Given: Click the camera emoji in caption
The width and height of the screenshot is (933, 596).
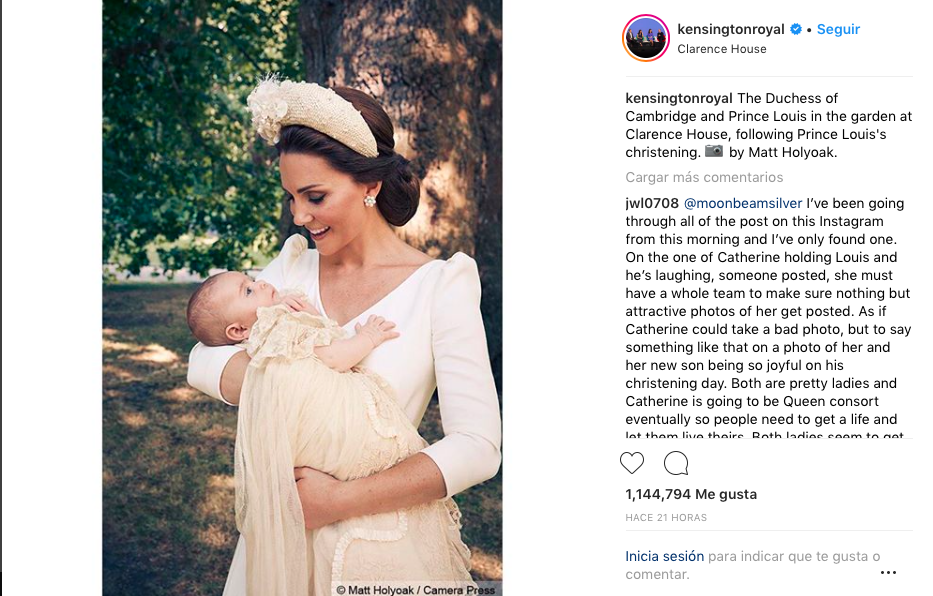Looking at the screenshot, I should [x=714, y=152].
